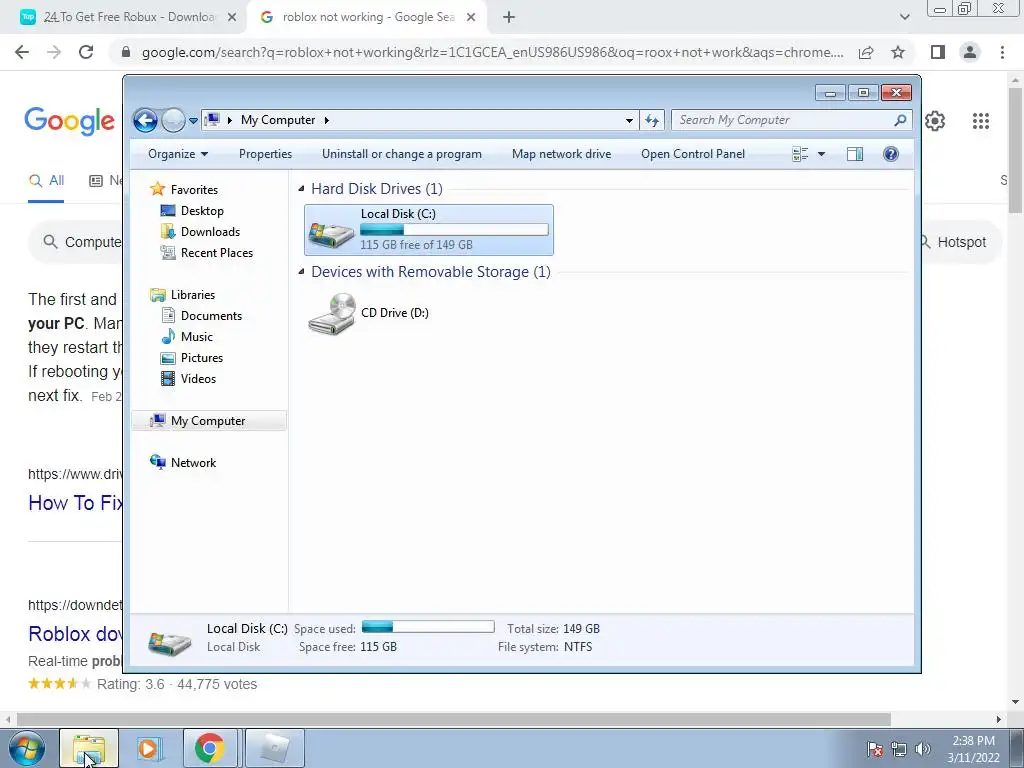Select Recent Places in navigation pane
Image resolution: width=1024 pixels, height=768 pixels.
click(x=216, y=253)
